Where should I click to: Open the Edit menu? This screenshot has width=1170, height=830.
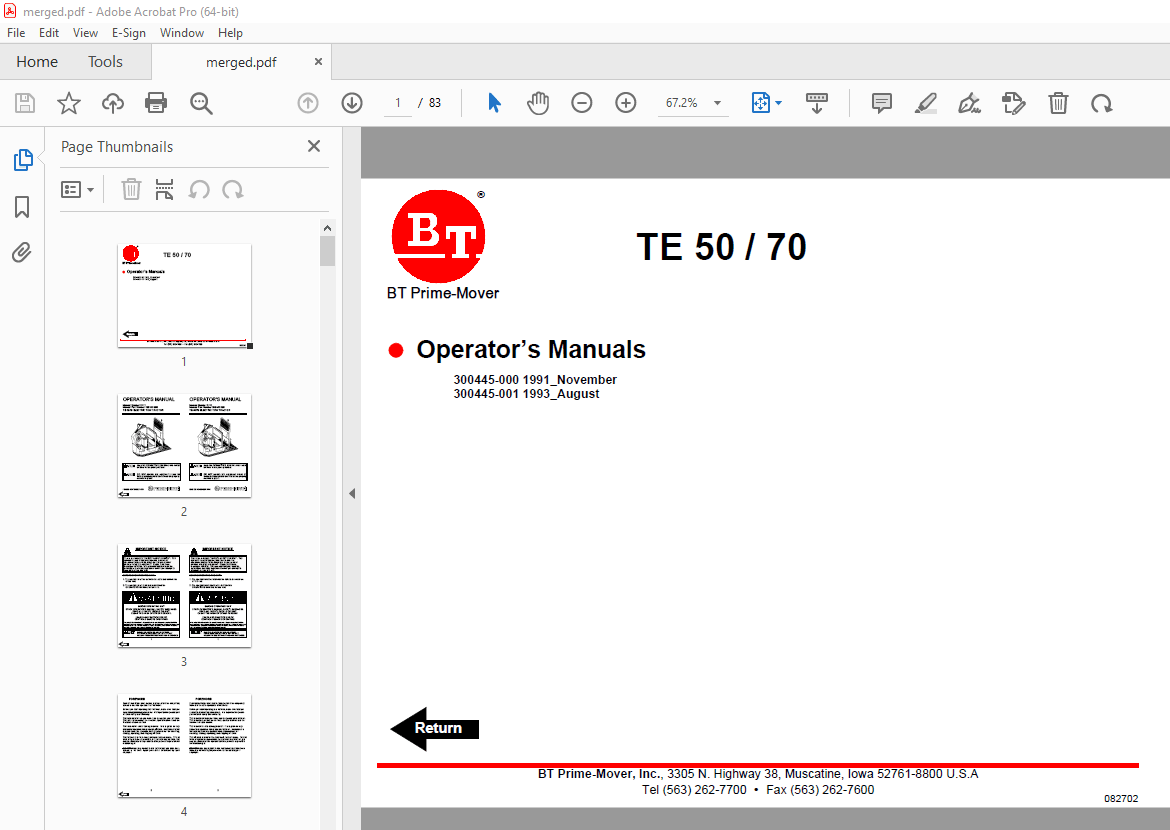[x=49, y=33]
